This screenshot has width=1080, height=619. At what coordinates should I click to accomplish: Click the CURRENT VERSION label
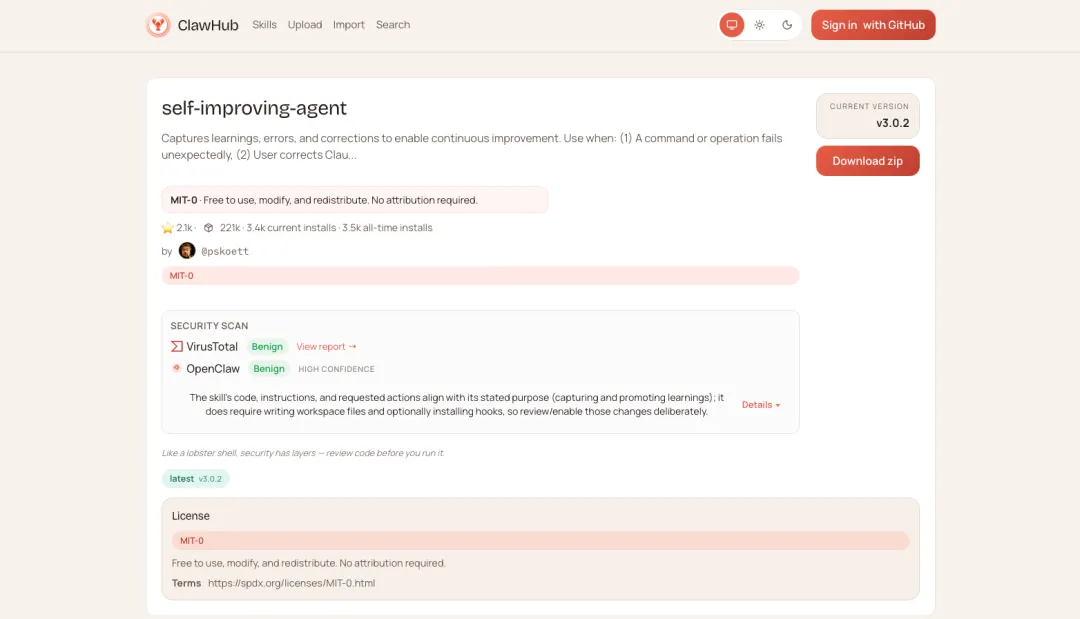(869, 106)
